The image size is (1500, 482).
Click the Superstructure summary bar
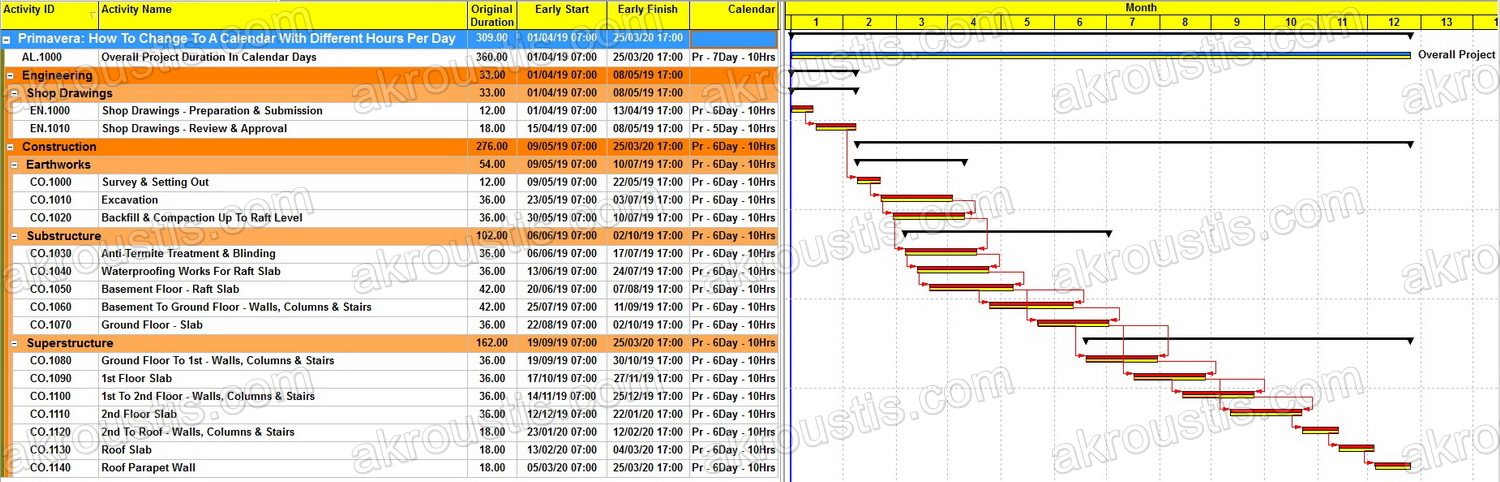[x=1247, y=341]
